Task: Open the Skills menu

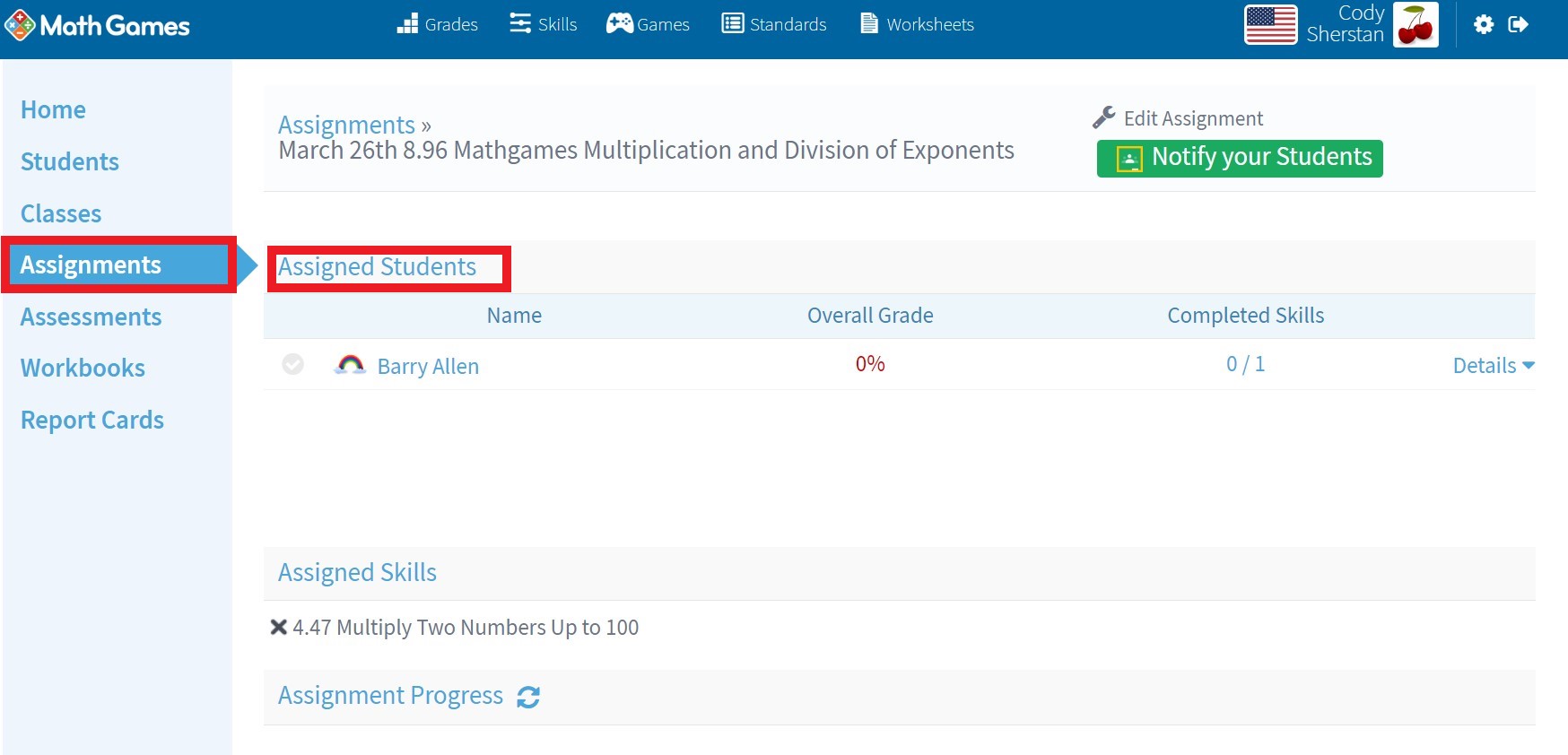Action: [x=544, y=24]
